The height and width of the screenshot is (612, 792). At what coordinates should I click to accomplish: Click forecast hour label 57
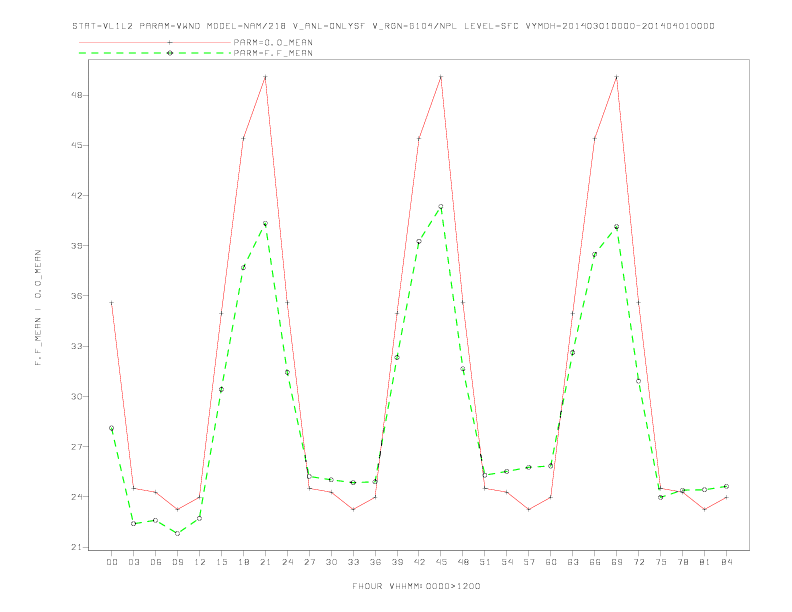tap(529, 562)
